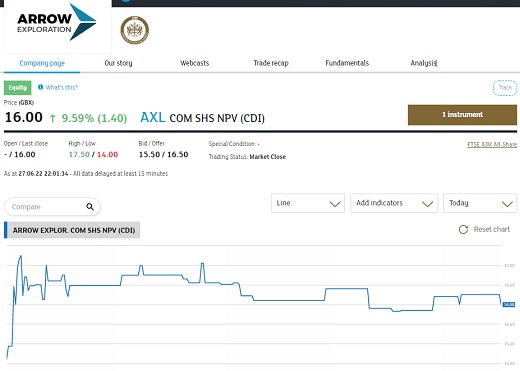Click the info icon beside What's this?
The image size is (520, 371).
[x=40, y=87]
